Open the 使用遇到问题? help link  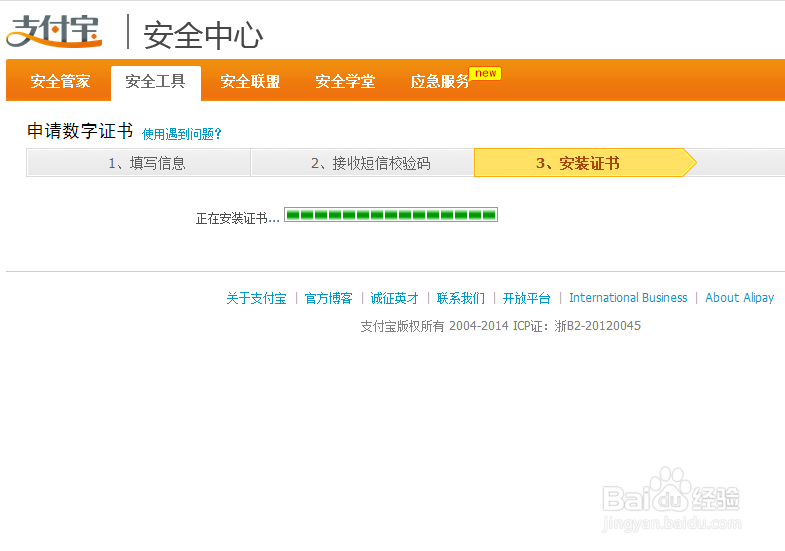[x=182, y=134]
